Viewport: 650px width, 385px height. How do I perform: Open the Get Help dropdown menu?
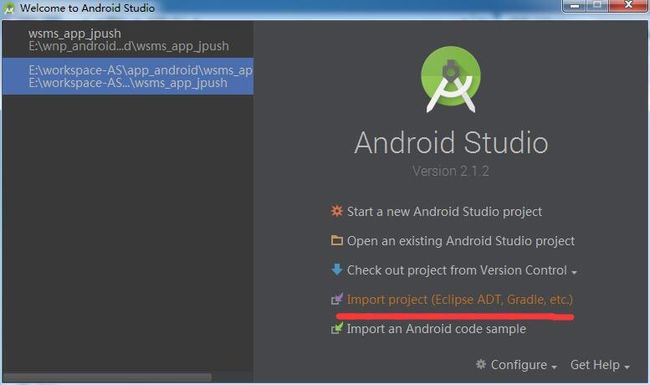[x=600, y=365]
